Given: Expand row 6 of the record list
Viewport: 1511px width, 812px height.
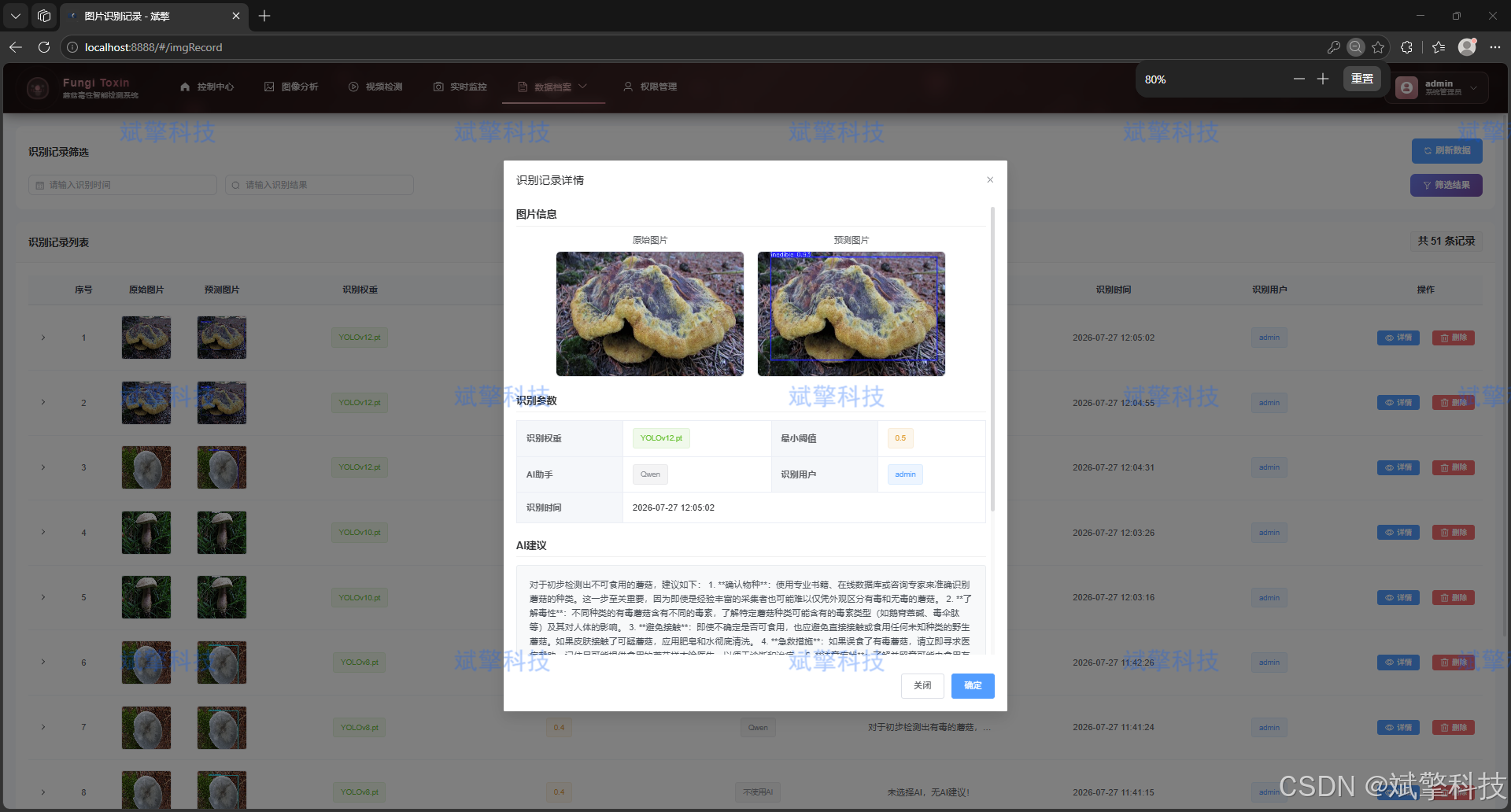Looking at the screenshot, I should (43, 663).
